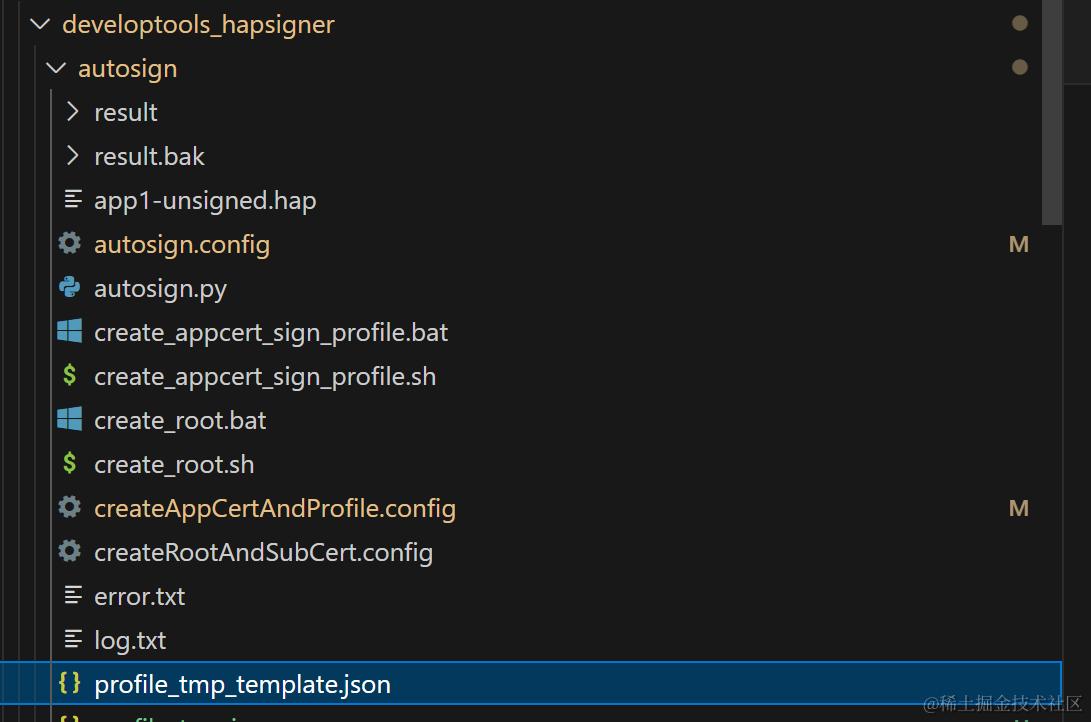Click M status badge of createAppCertAndProfile.config

(x=1019, y=508)
